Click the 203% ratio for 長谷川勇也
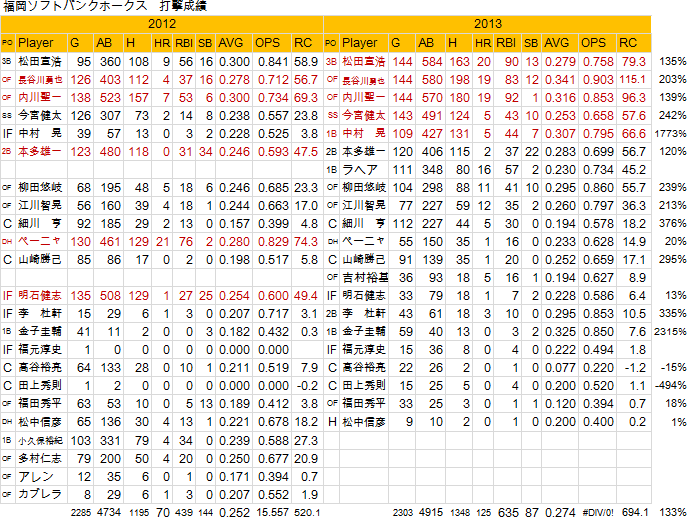Image resolution: width=687 pixels, height=517 pixels. (673, 79)
